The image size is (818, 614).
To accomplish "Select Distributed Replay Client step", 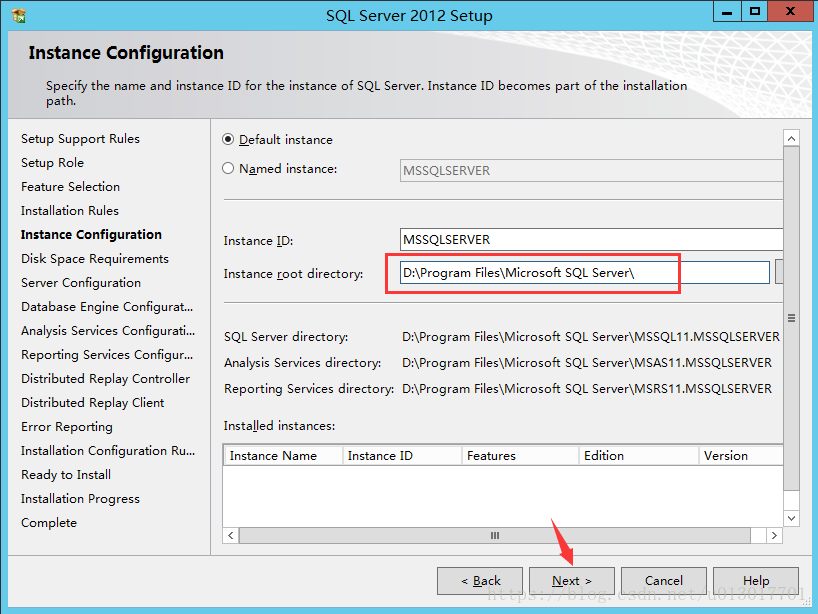I will pyautogui.click(x=93, y=403).
